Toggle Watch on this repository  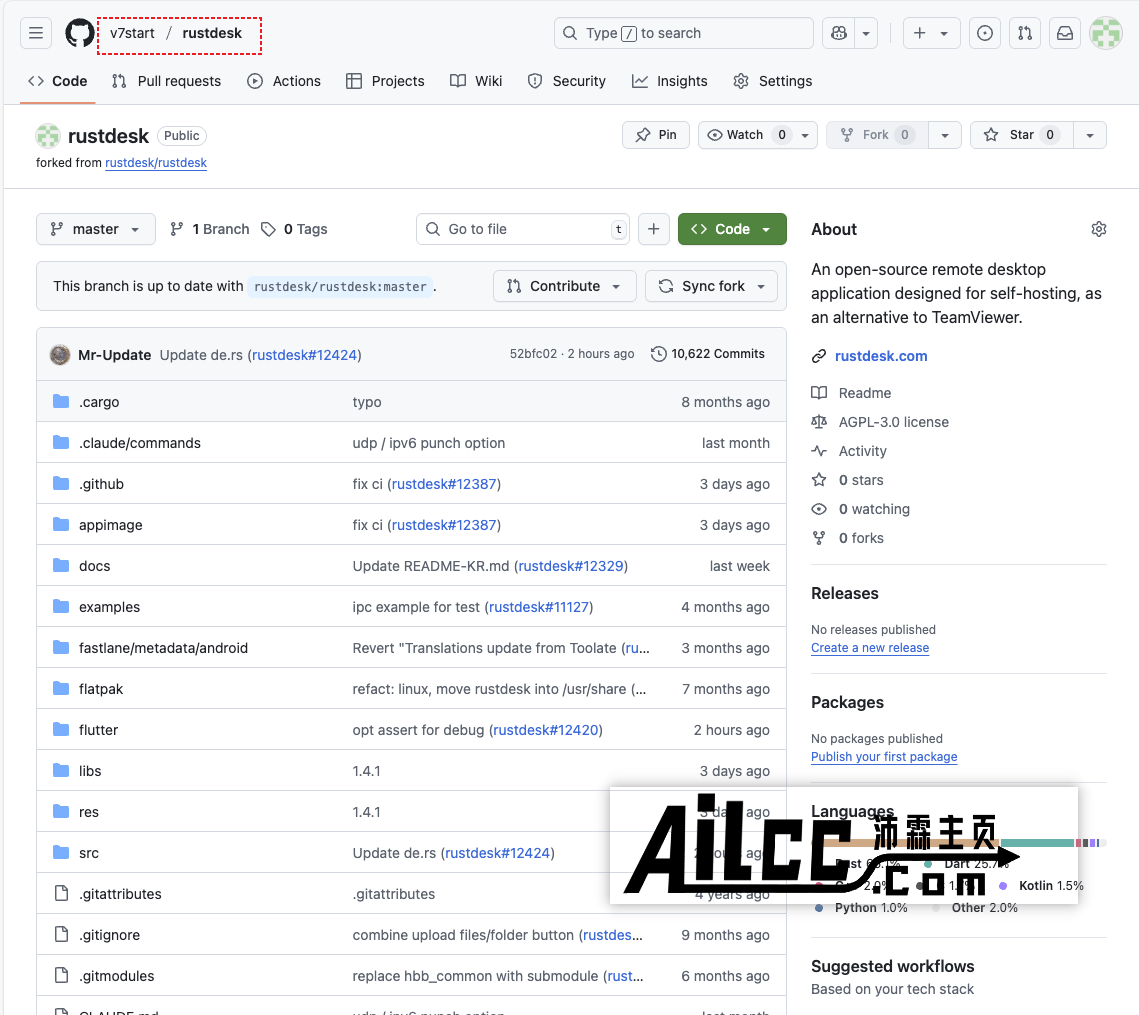click(x=745, y=135)
